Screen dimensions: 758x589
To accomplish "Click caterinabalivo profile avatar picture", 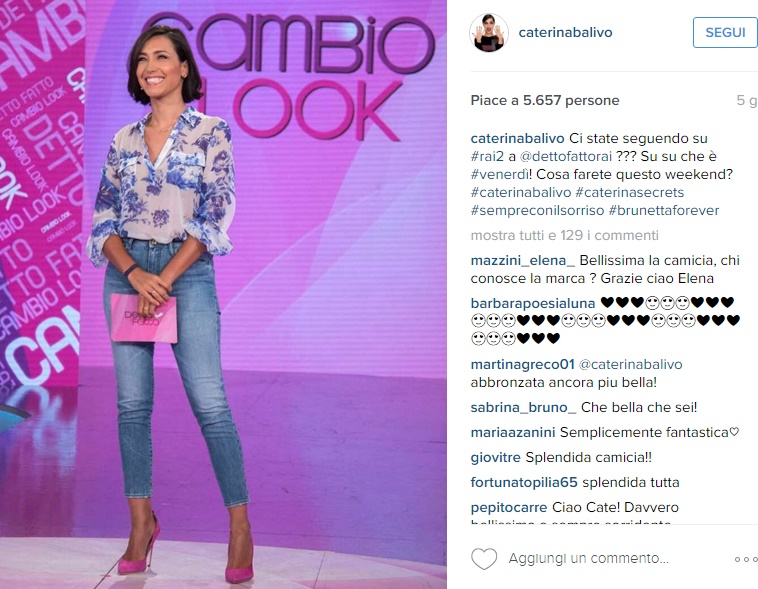I will [x=489, y=32].
